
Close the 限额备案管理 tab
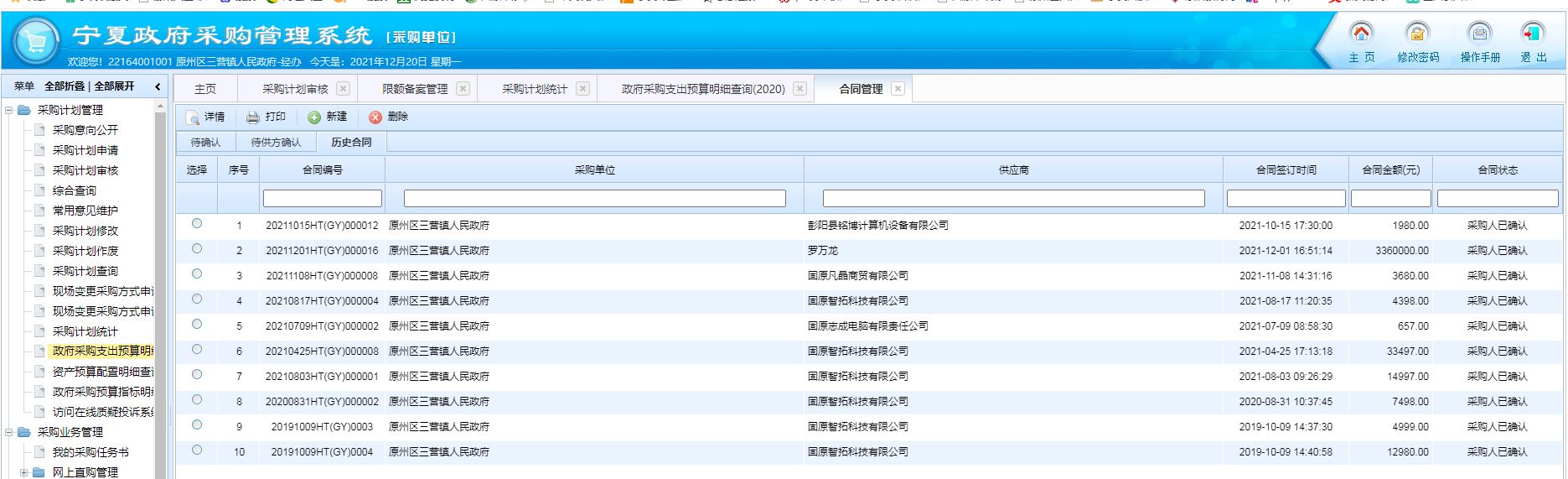463,88
